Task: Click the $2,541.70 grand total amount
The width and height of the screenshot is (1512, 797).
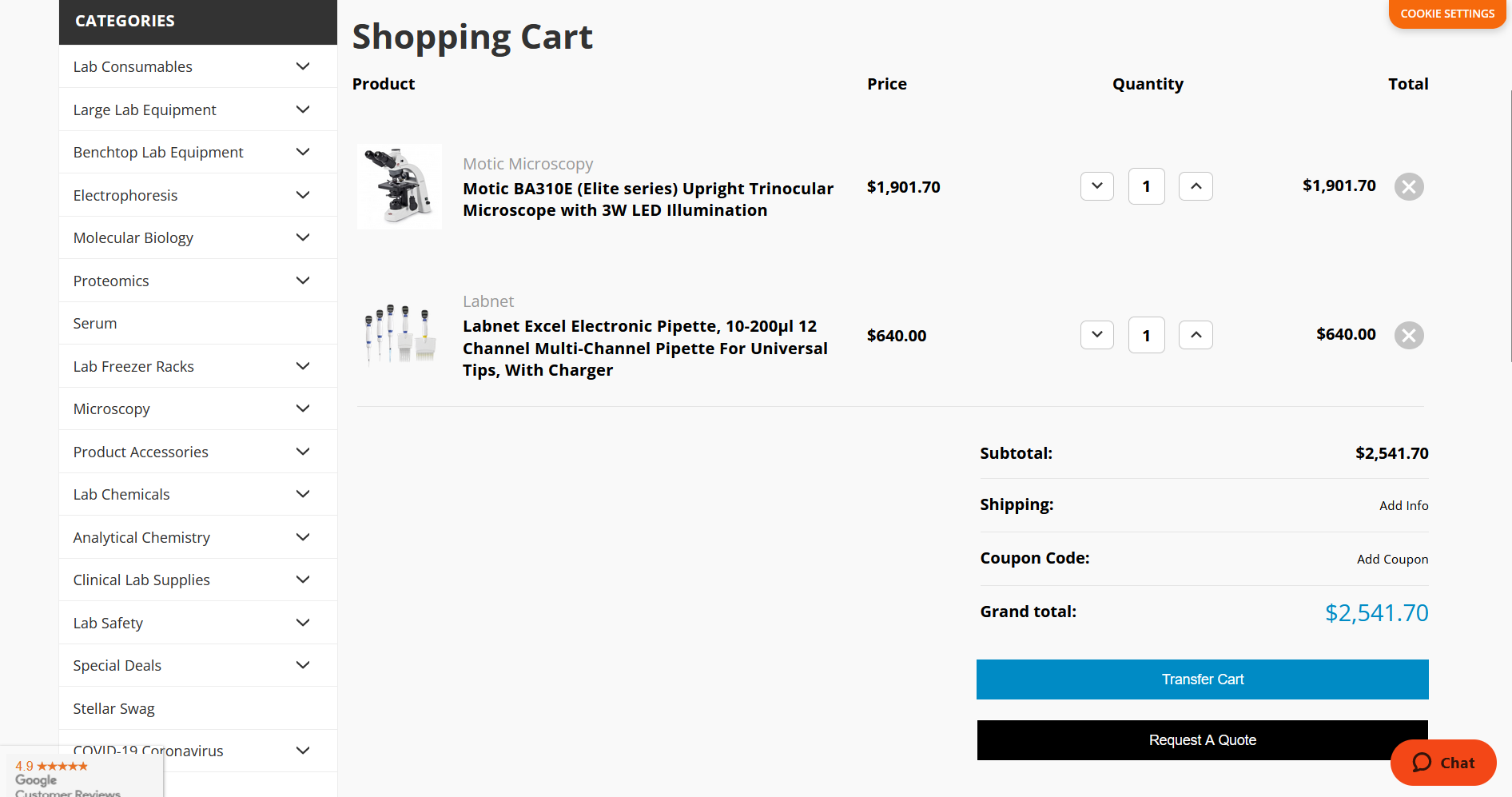Action: coord(1376,612)
